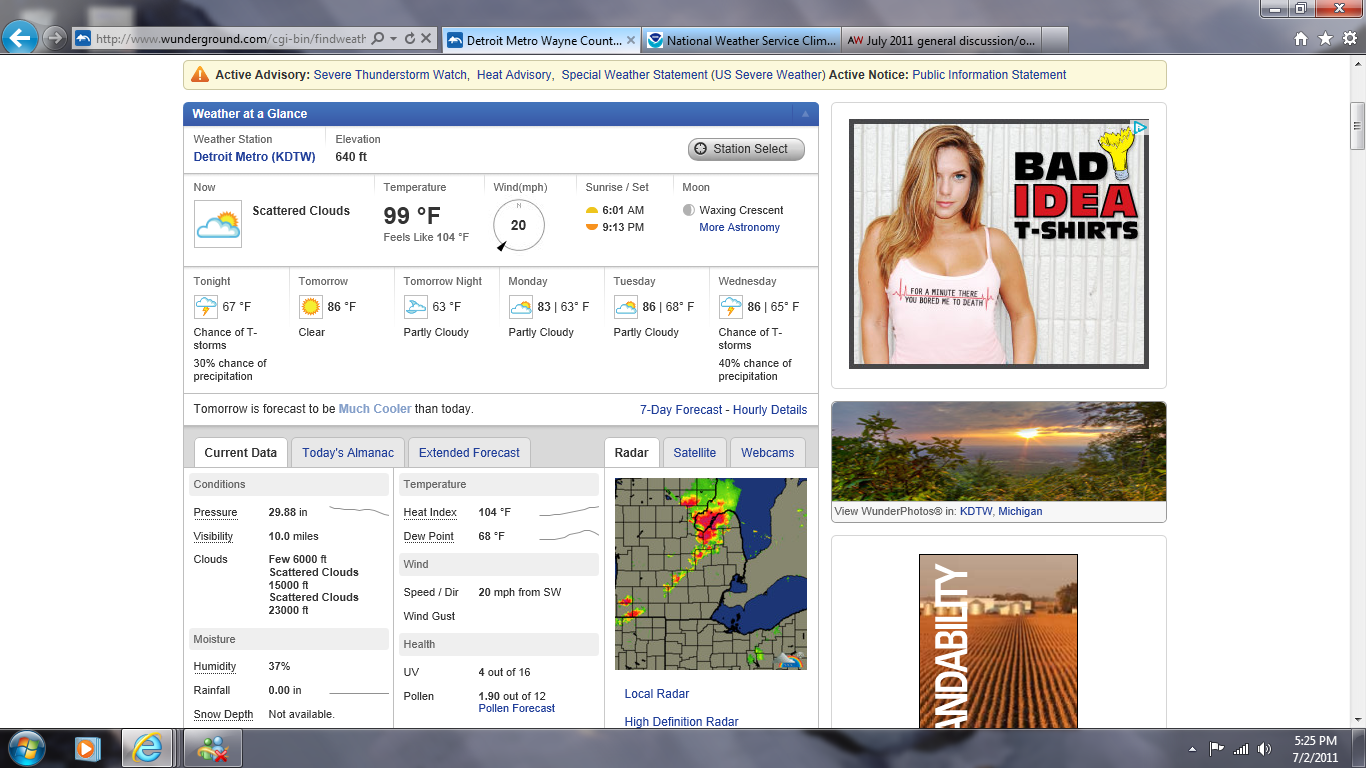The height and width of the screenshot is (768, 1366).
Task: Open the Windows Start button
Action: (x=25, y=747)
